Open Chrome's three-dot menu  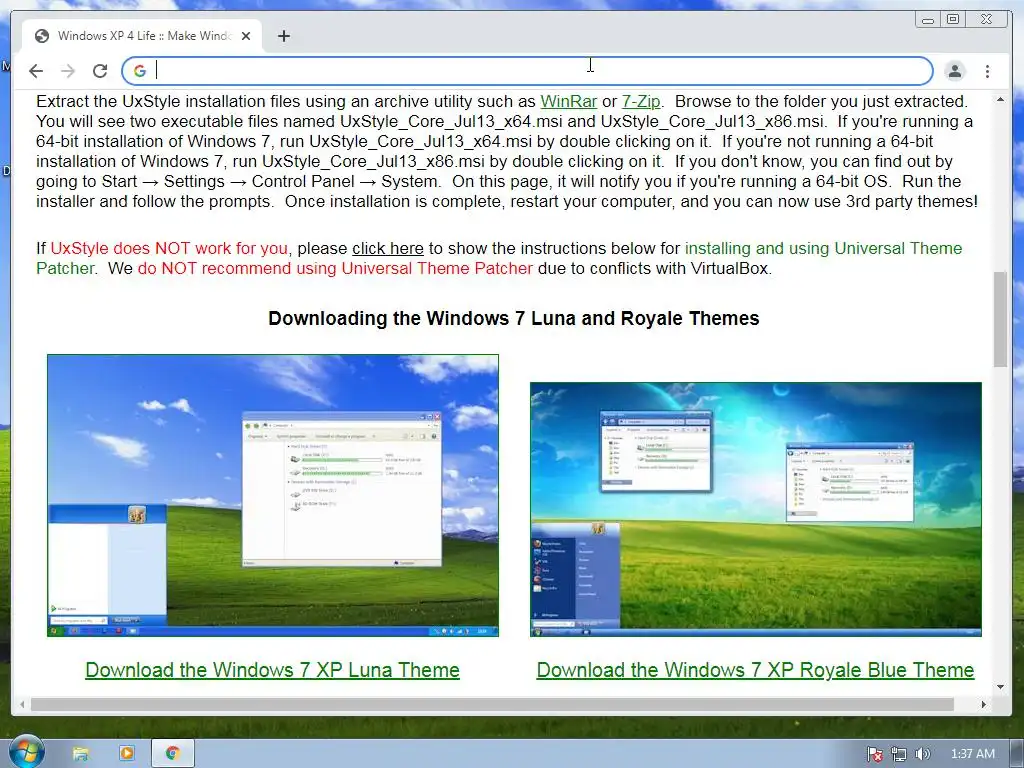[x=987, y=71]
